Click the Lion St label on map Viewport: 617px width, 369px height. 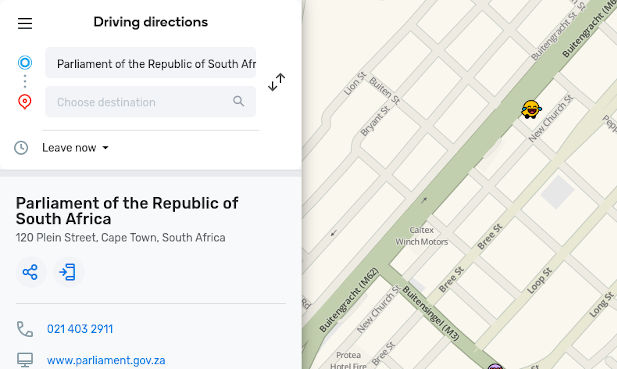(355, 83)
